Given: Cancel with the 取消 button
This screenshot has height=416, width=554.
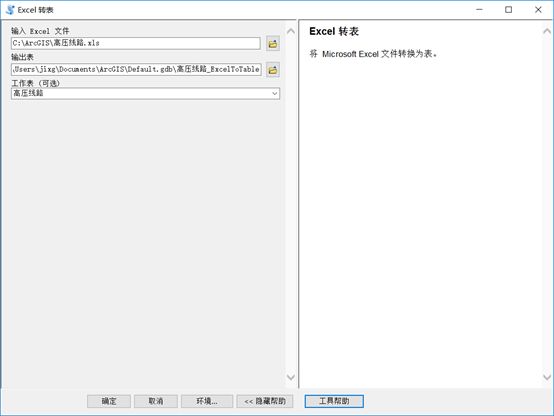Looking at the screenshot, I should click(x=156, y=401).
